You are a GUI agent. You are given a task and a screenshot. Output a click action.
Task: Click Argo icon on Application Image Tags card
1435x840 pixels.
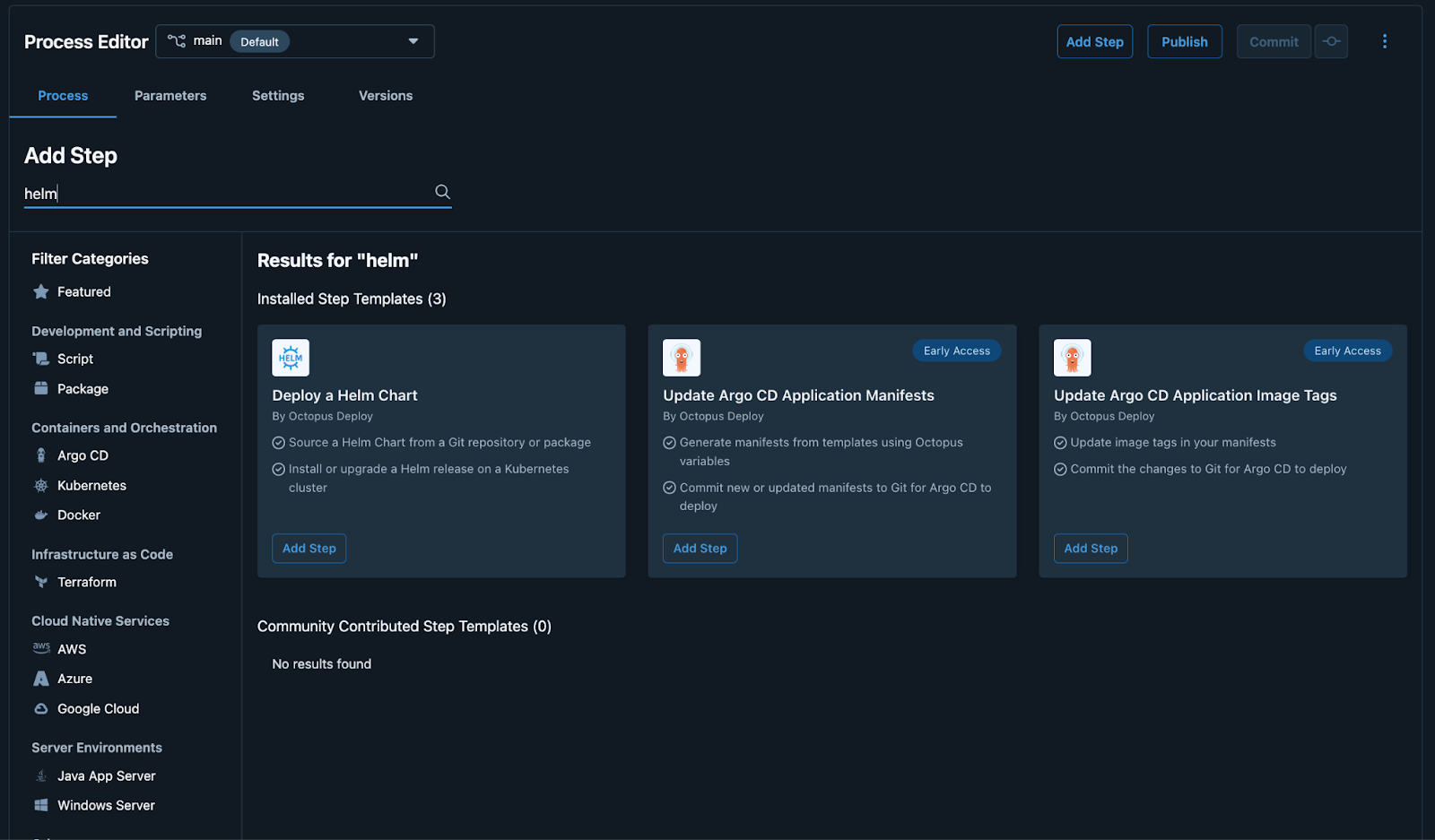point(1073,358)
